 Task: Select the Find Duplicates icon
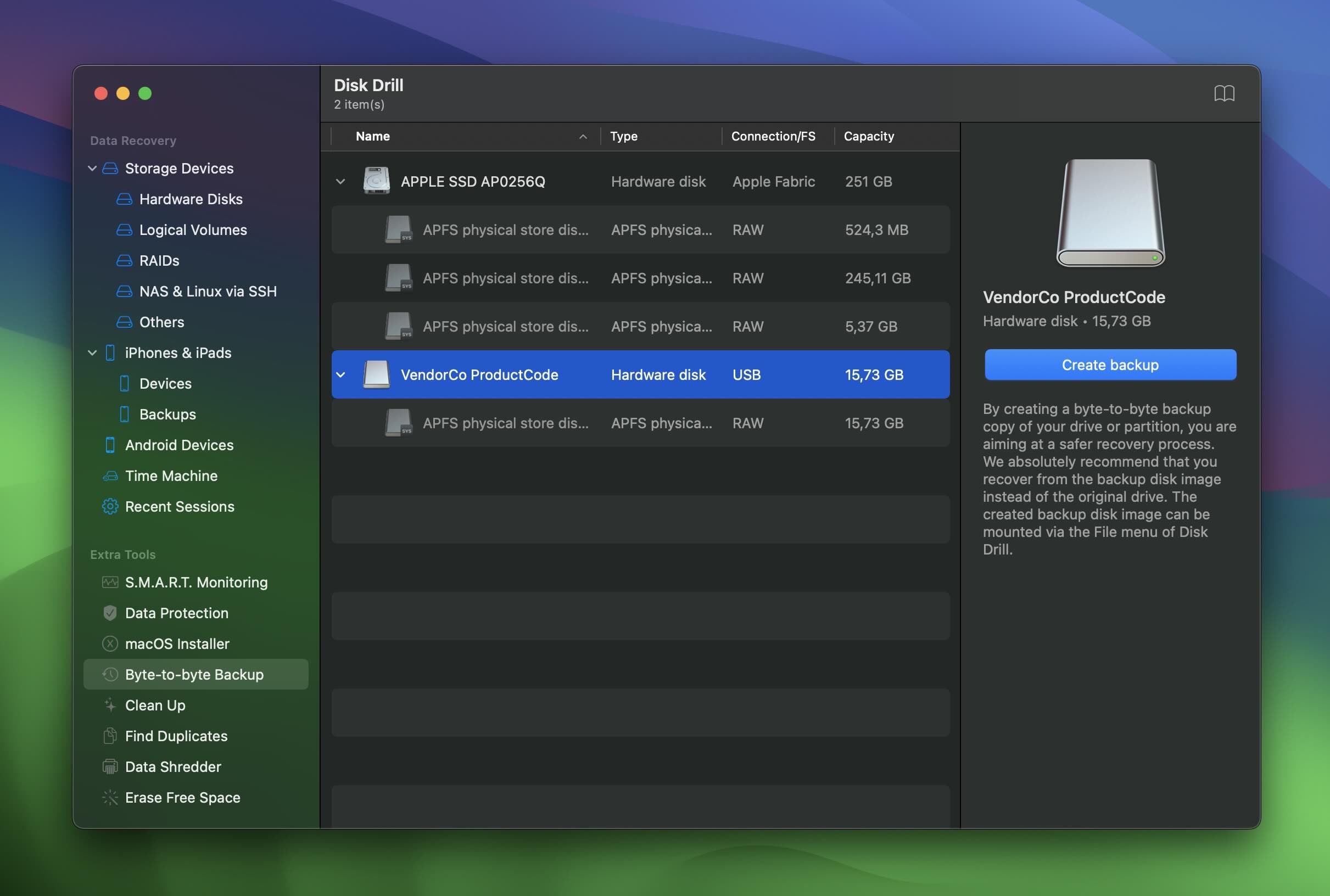(x=108, y=735)
